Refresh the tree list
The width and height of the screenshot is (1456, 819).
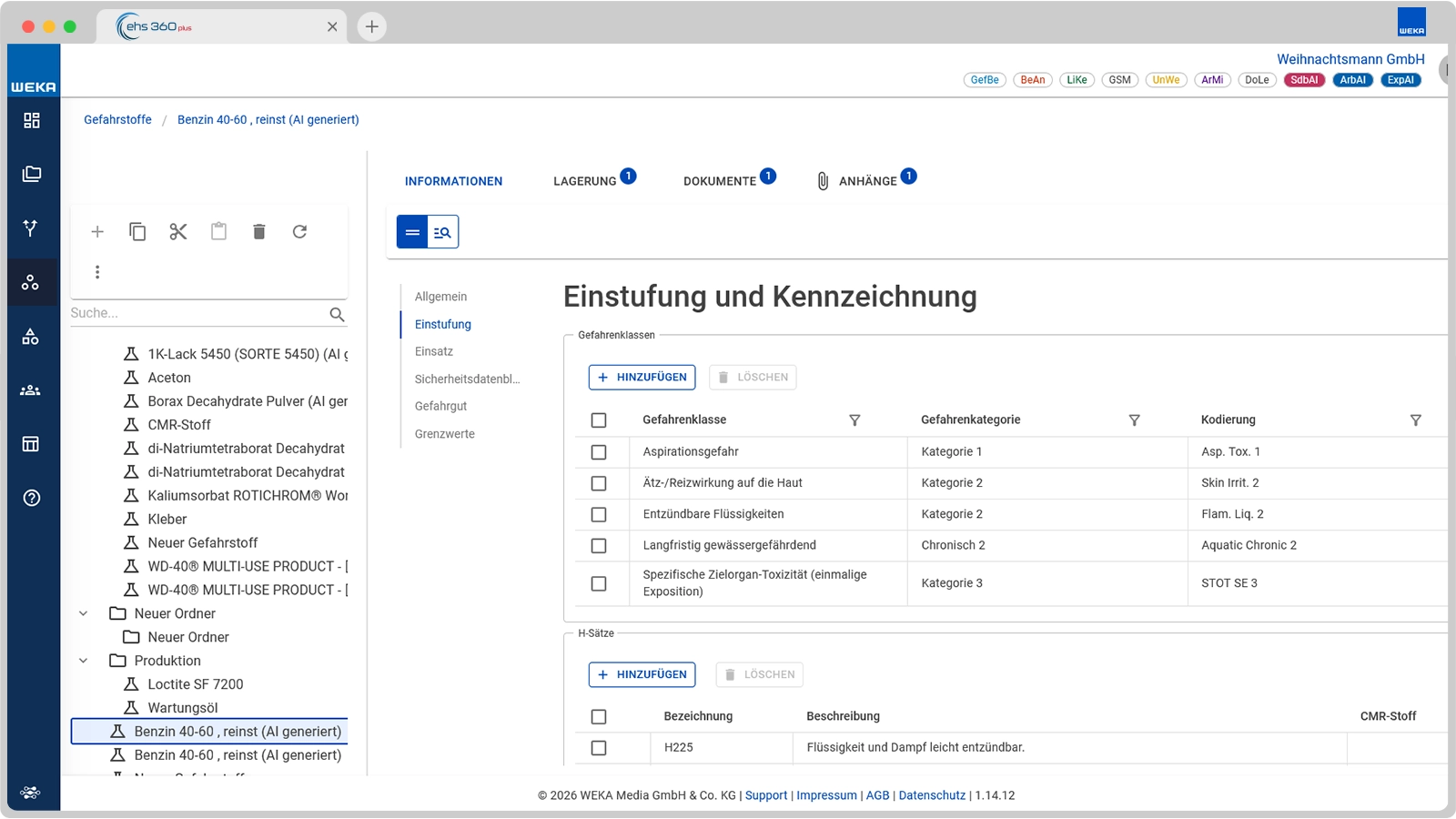299,232
